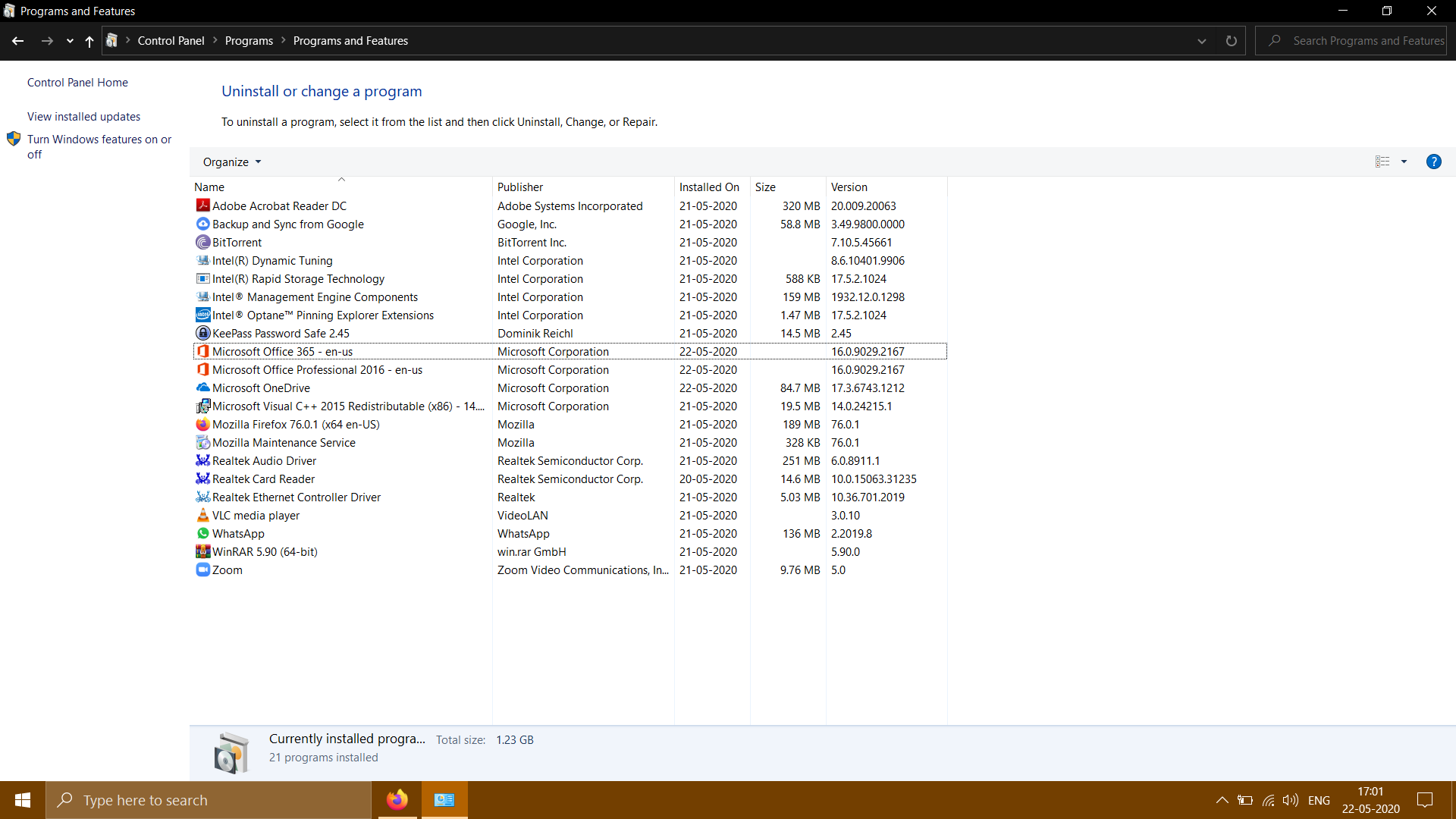Viewport: 1456px width, 819px height.
Task: Open the Action Center notifications icon
Action: 1425,800
